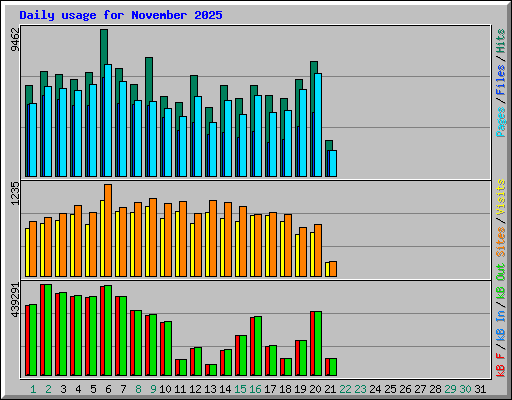Click day 30 on the x-axis
This screenshot has width=512, height=400.
tap(465, 389)
